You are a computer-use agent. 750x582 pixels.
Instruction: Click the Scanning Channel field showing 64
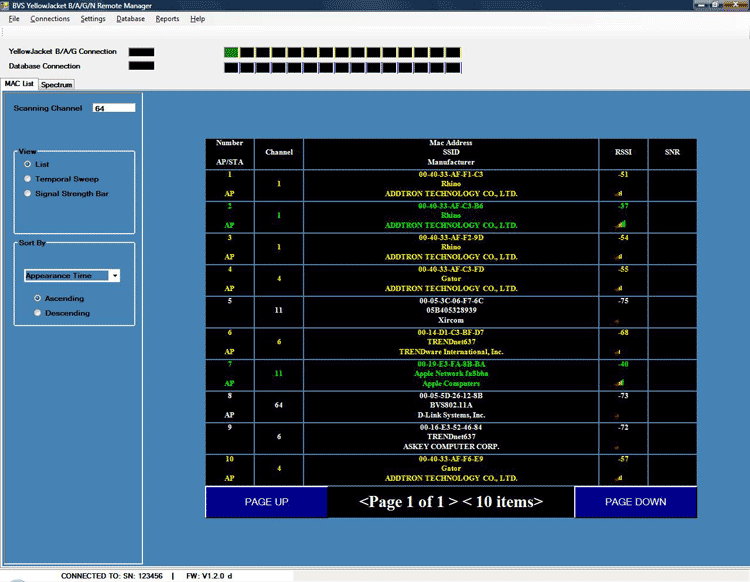pyautogui.click(x=114, y=108)
